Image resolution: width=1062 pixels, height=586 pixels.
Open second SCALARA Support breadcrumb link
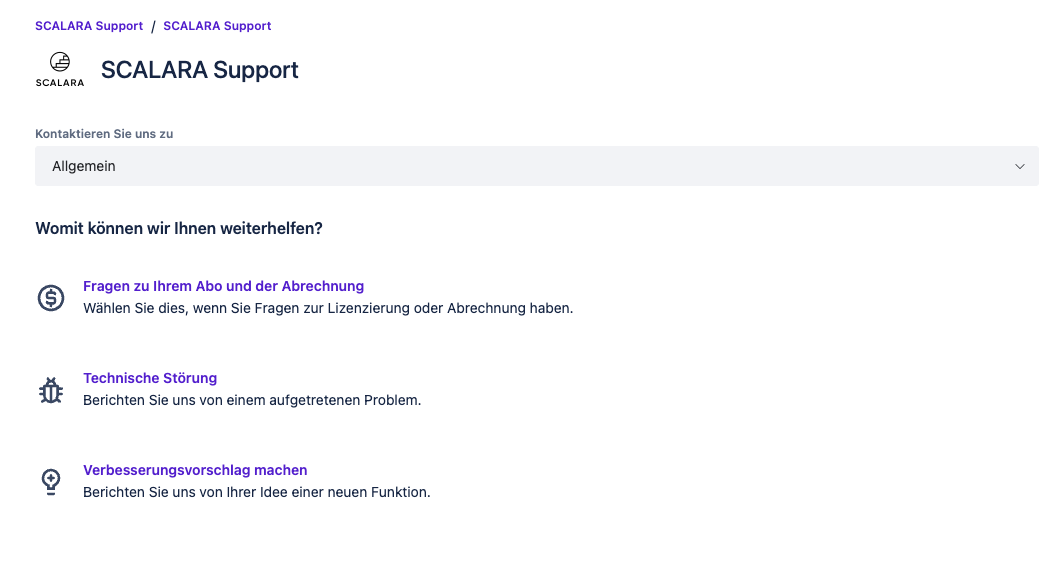pyautogui.click(x=217, y=26)
